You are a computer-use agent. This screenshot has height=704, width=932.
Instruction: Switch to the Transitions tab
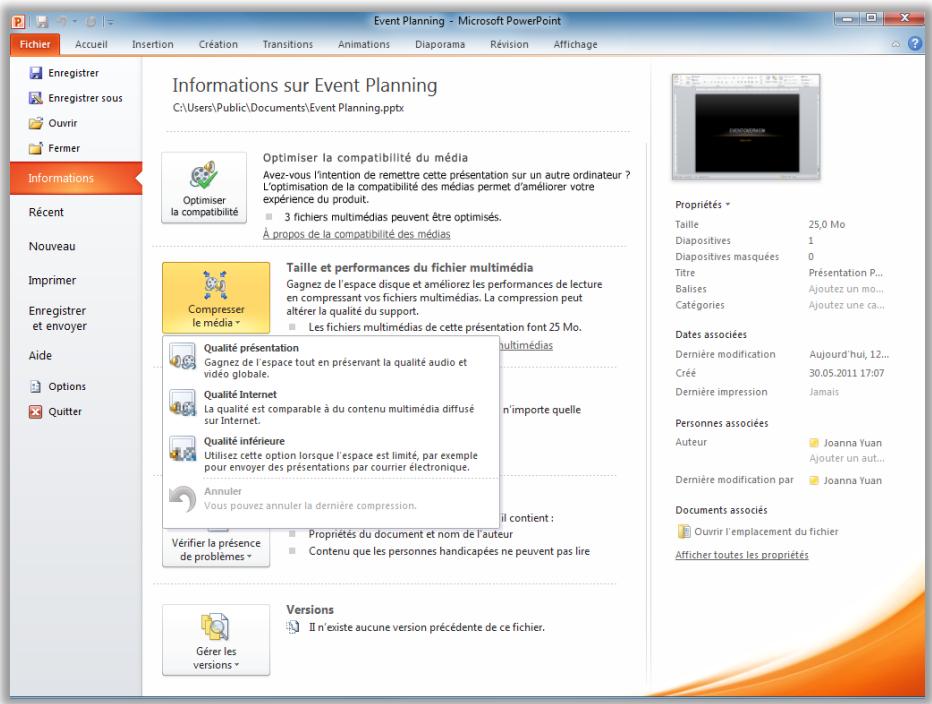point(288,44)
